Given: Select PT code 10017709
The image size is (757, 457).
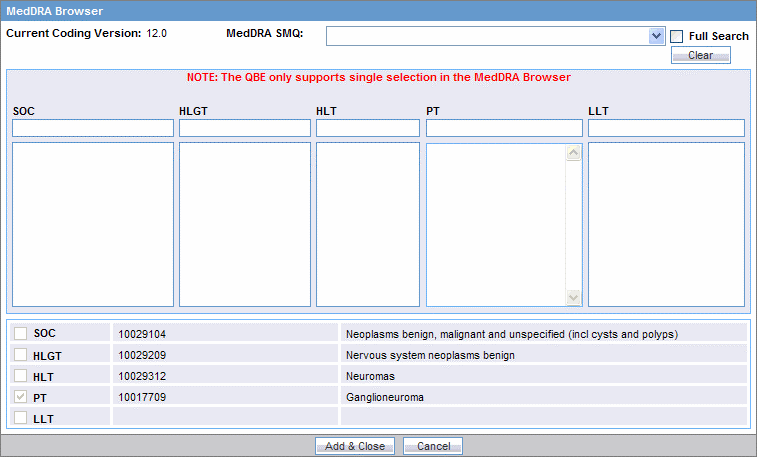Looking at the screenshot, I should tap(142, 397).
